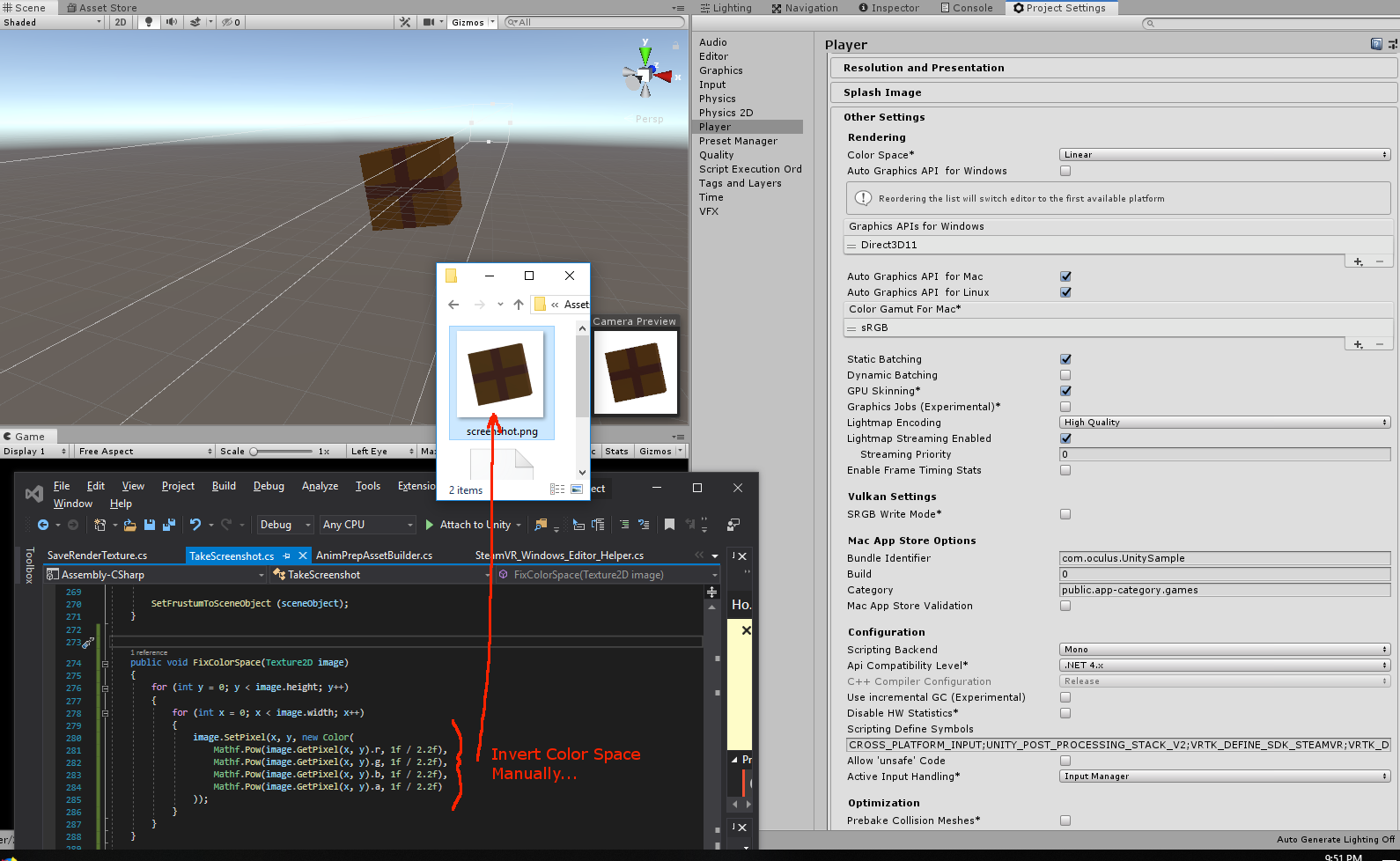Open the Active Input Handling dropdown
The height and width of the screenshot is (861, 1400).
click(1225, 776)
